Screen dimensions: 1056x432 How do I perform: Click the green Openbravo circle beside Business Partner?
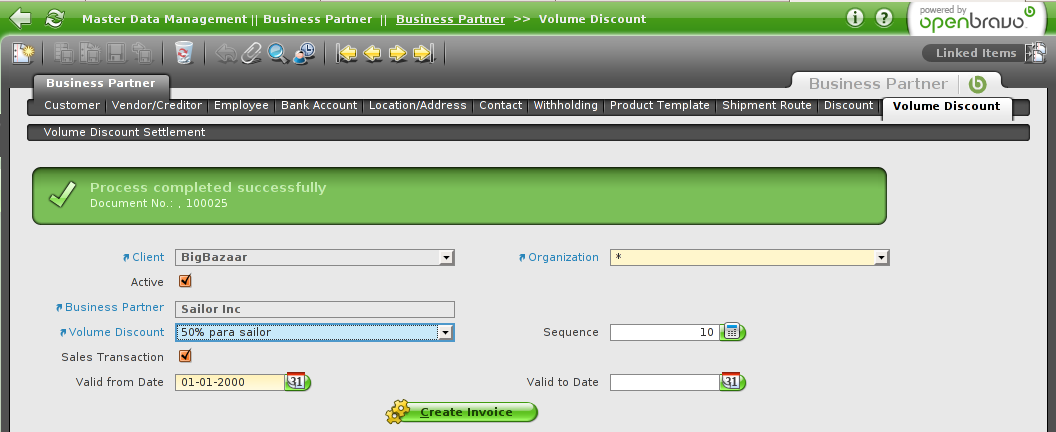point(977,84)
